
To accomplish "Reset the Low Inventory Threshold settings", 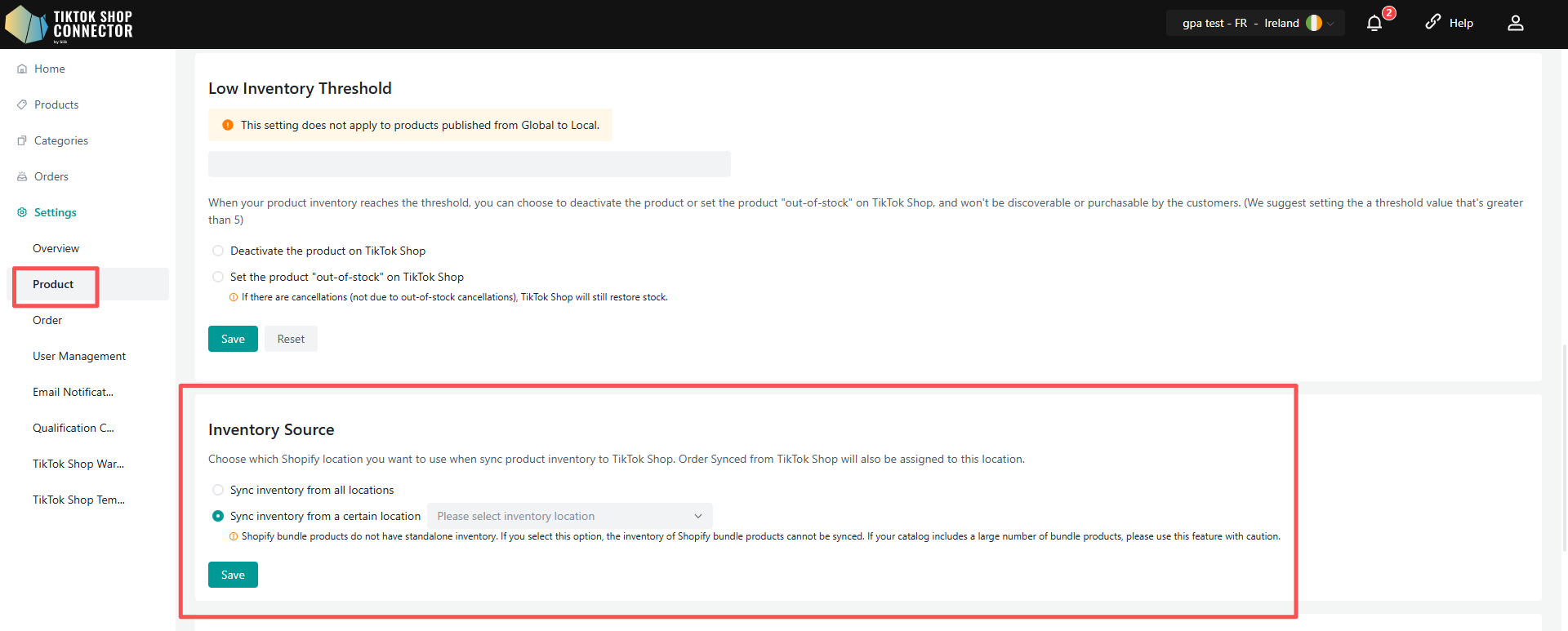I will tap(291, 339).
